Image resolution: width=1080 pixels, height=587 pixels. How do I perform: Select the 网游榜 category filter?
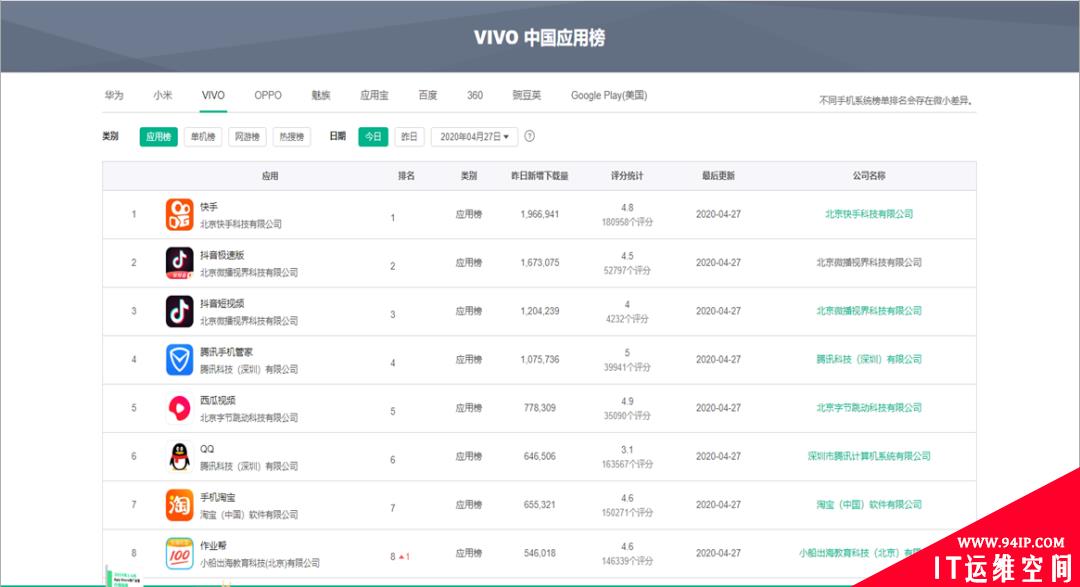247,136
